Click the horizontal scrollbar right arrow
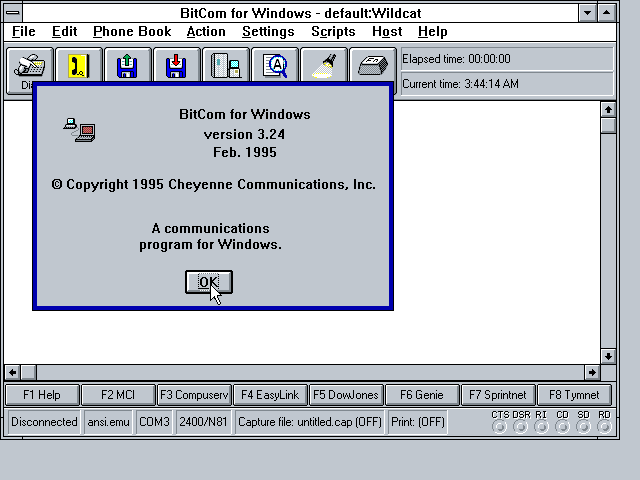 592,372
